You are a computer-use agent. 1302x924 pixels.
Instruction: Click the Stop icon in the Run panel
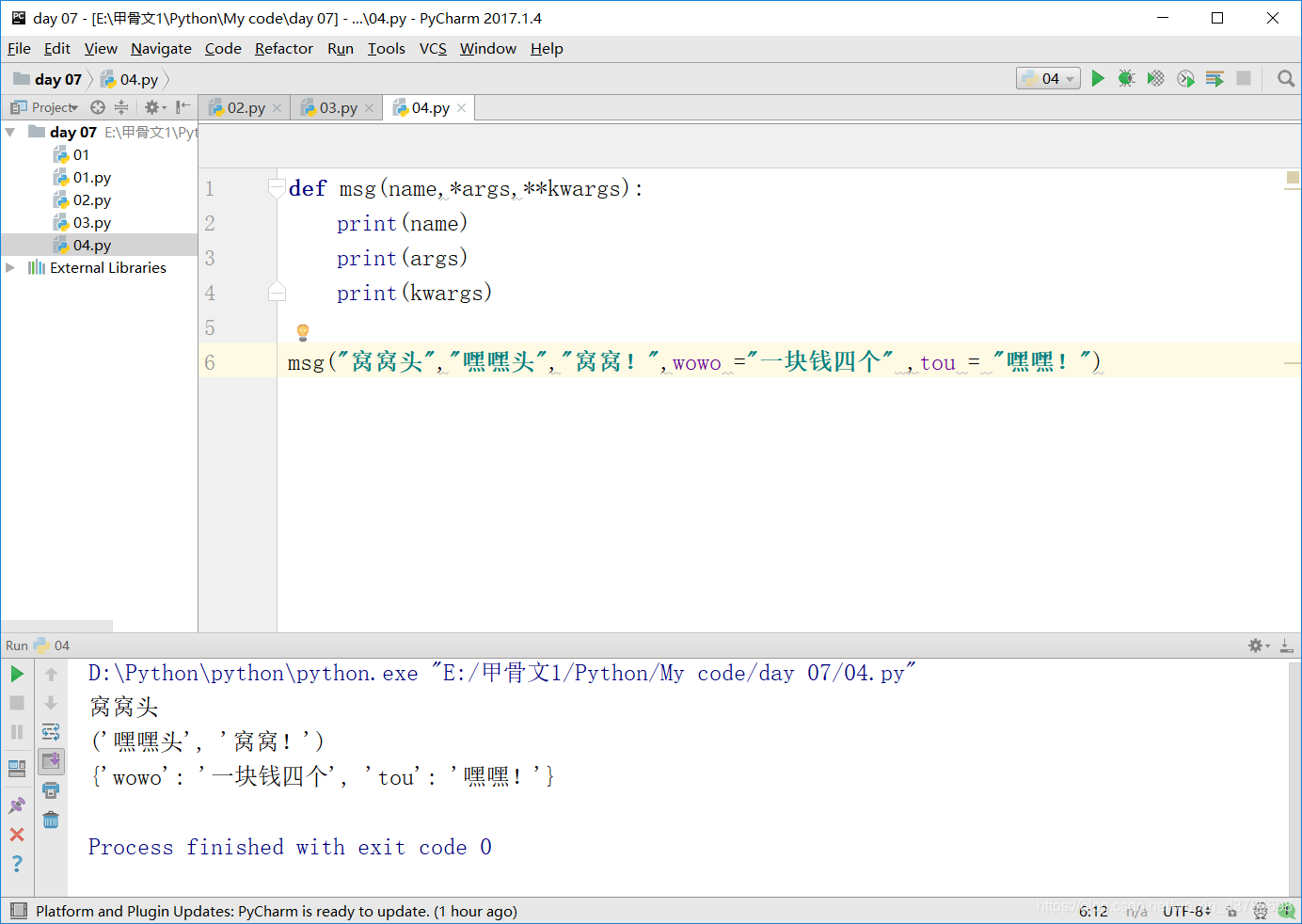(17, 703)
